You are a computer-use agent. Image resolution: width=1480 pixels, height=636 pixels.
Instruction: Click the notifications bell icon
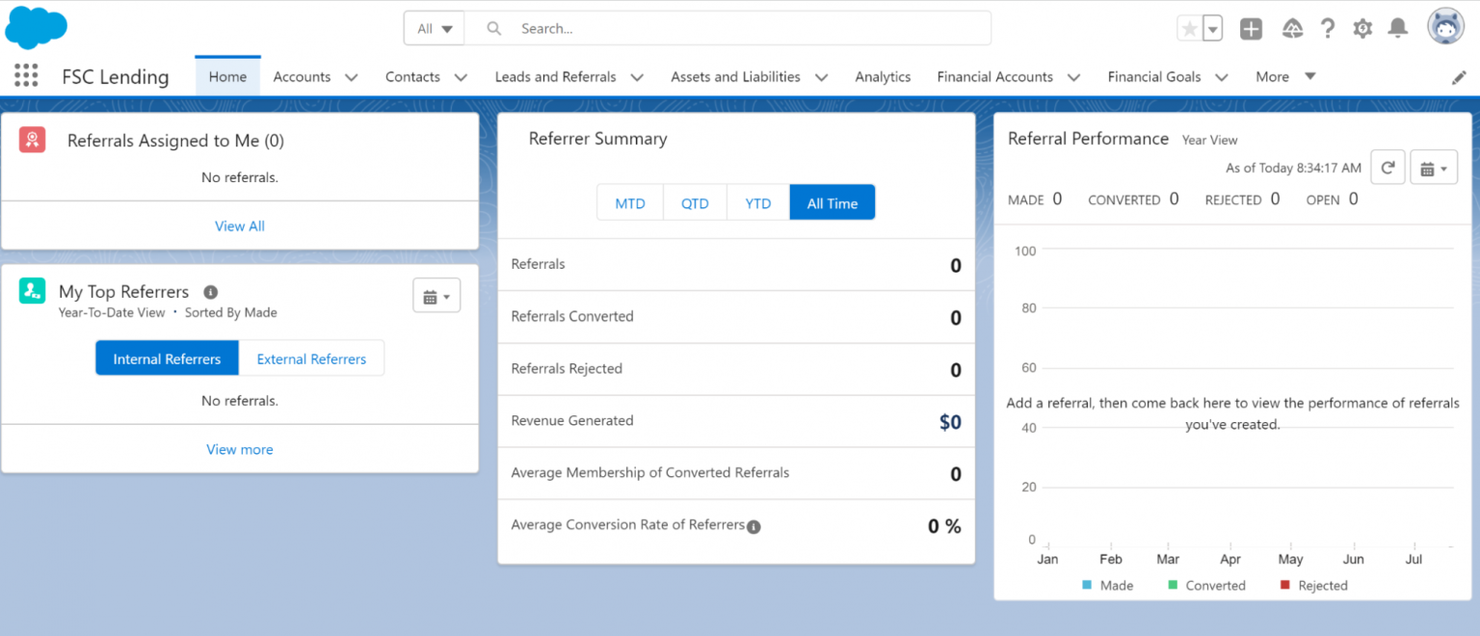(1397, 28)
